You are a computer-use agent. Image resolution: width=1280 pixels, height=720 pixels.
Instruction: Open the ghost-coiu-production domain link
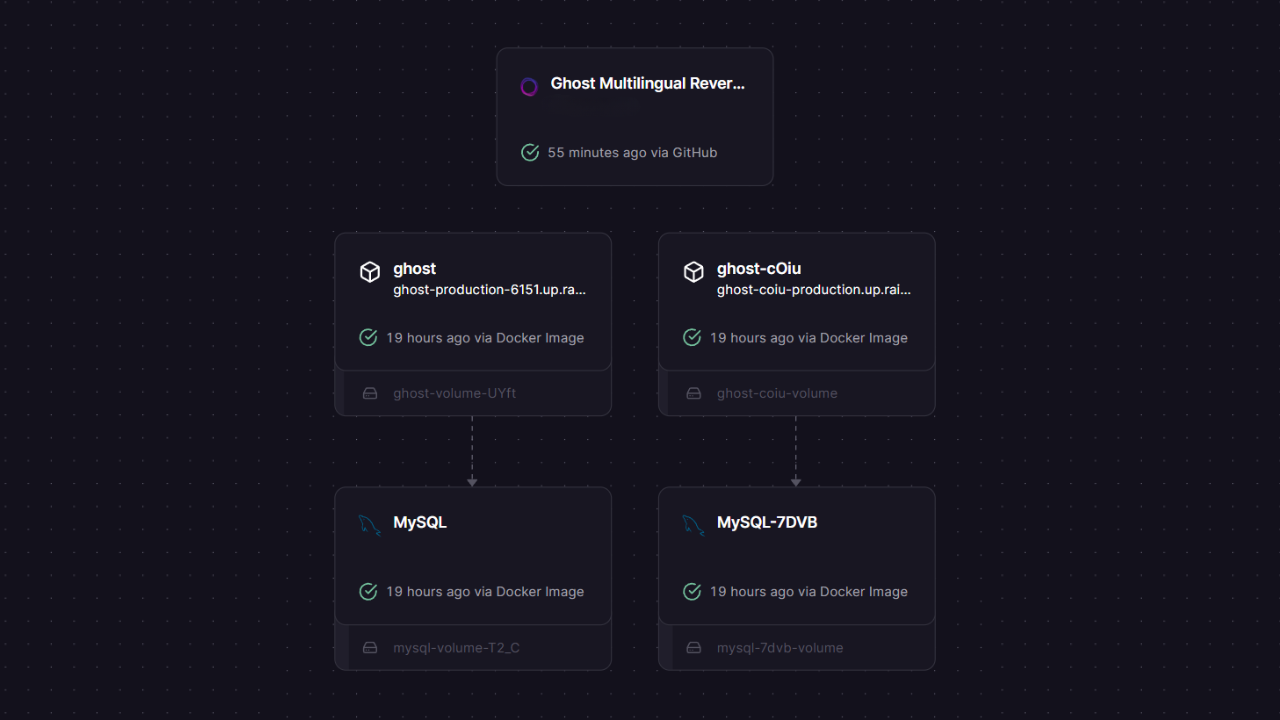[813, 290]
